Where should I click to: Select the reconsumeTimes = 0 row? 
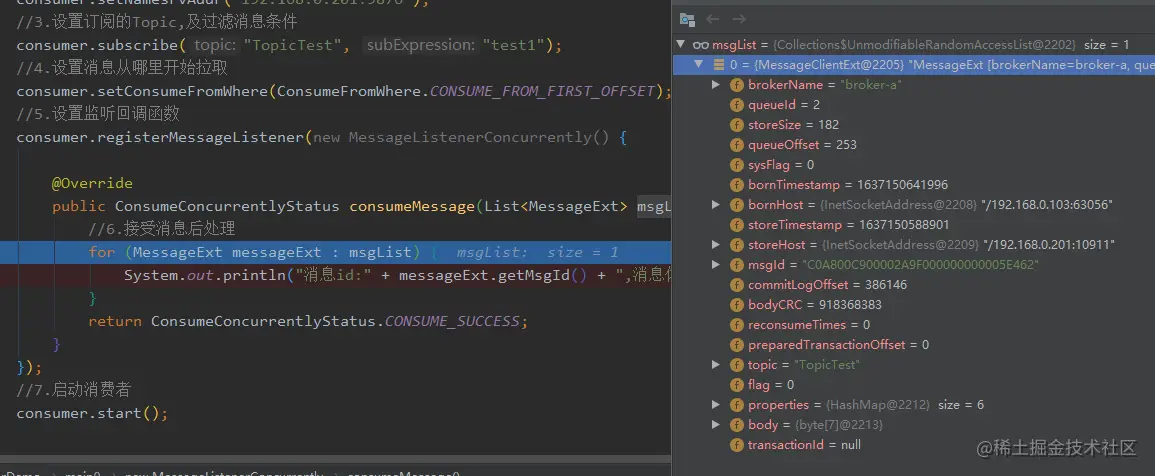(913, 324)
